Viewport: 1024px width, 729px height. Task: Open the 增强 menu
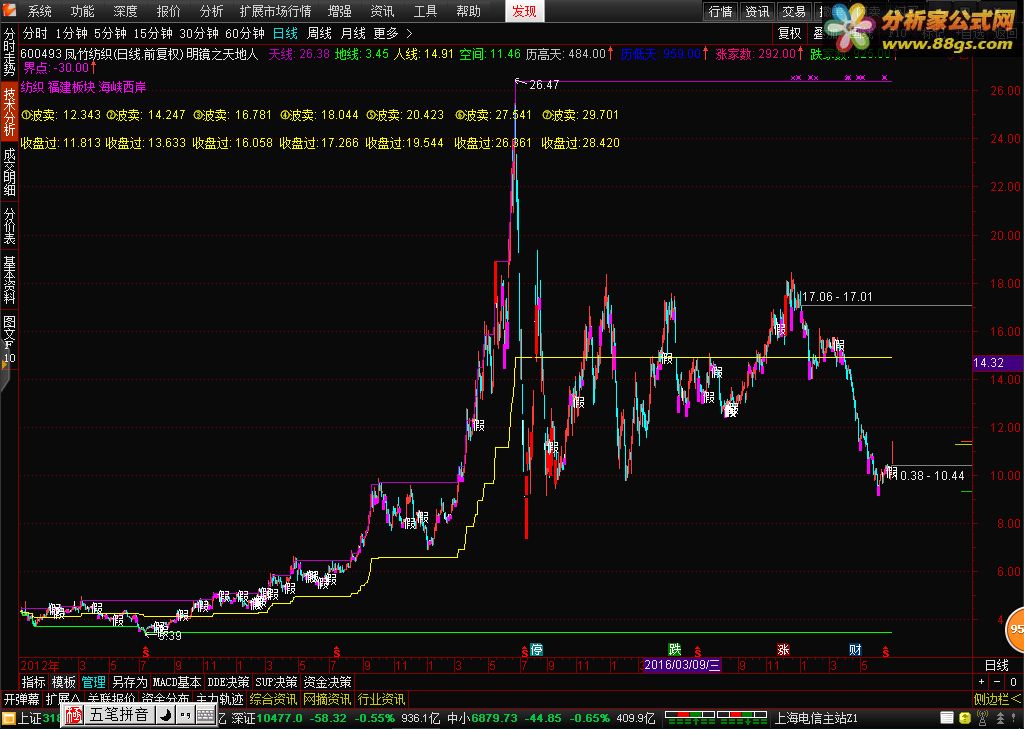tap(340, 10)
